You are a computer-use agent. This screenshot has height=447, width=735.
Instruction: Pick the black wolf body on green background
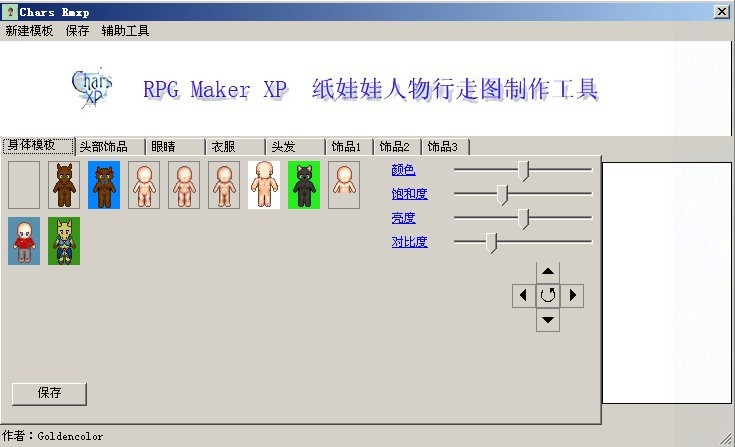pyautogui.click(x=304, y=185)
